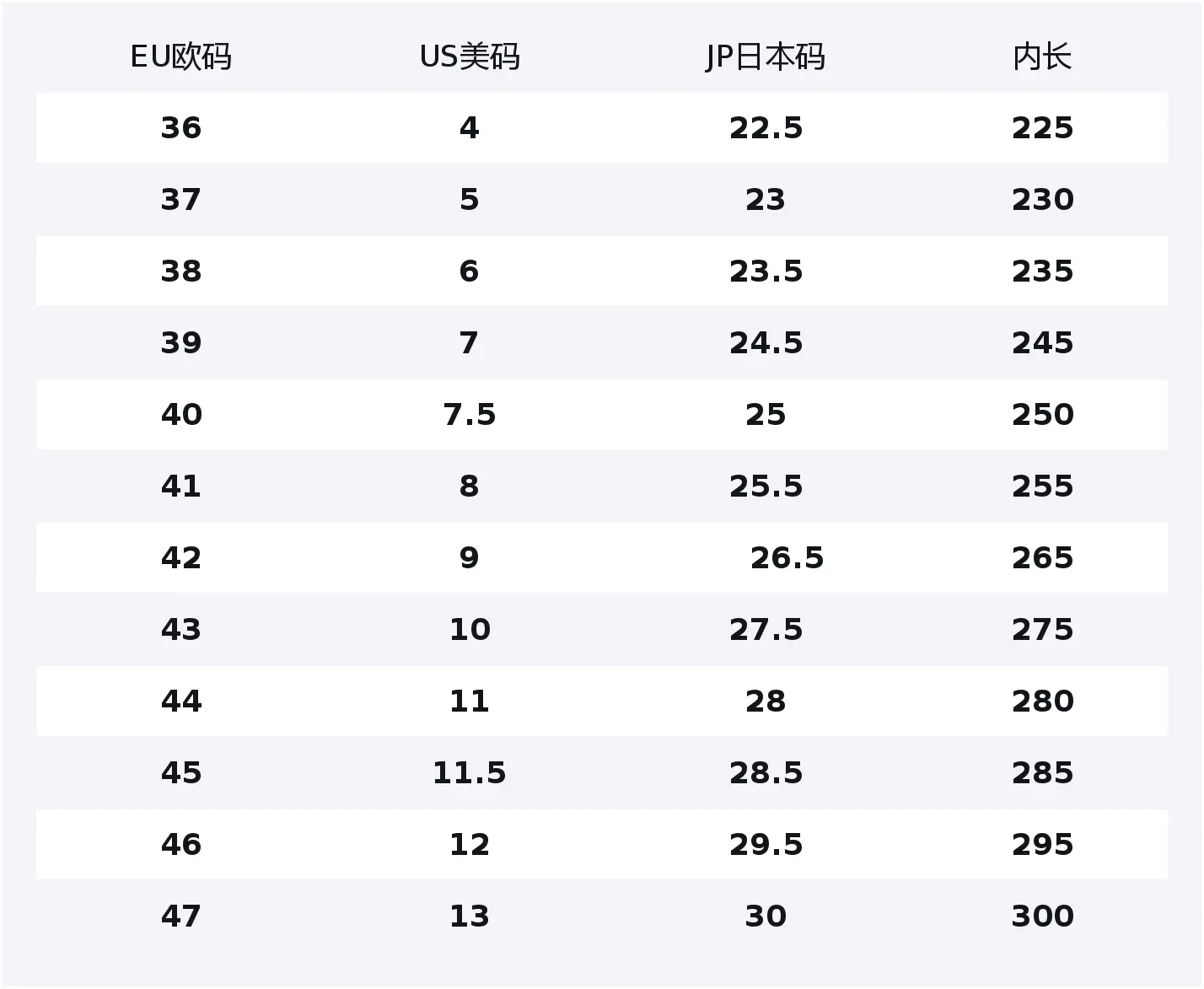Viewport: 1204px width, 989px height.
Task: Select EU size 43 cell
Action: click(181, 630)
